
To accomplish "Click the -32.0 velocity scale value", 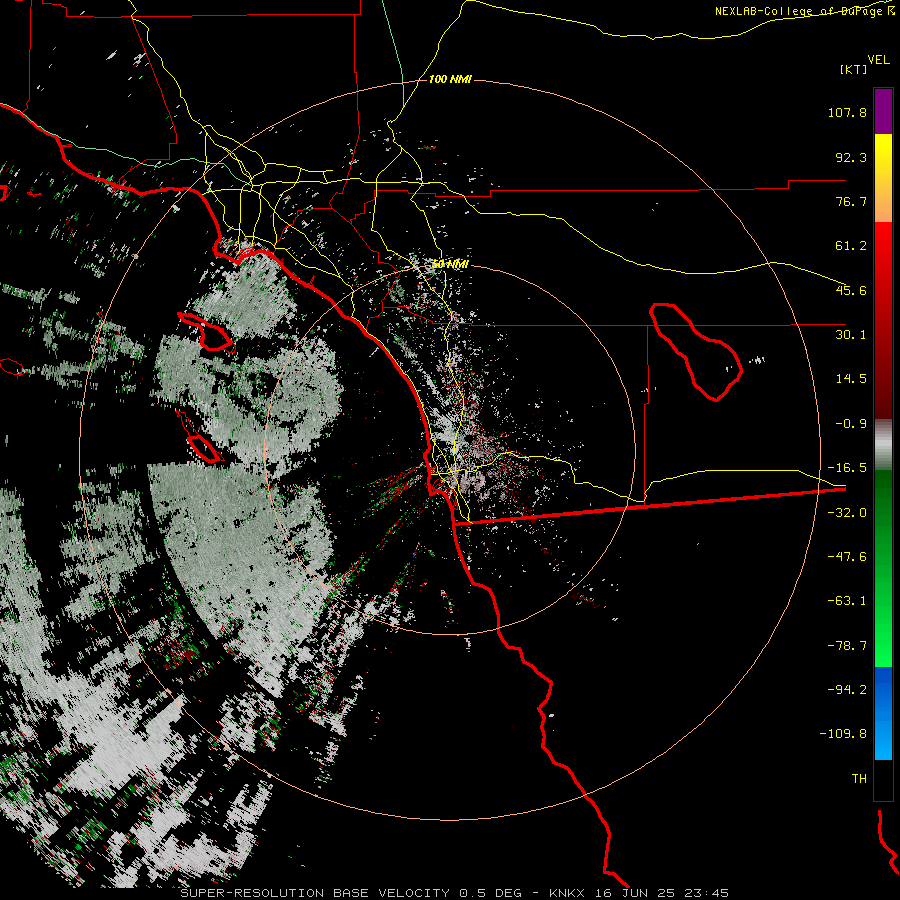I will coord(847,513).
